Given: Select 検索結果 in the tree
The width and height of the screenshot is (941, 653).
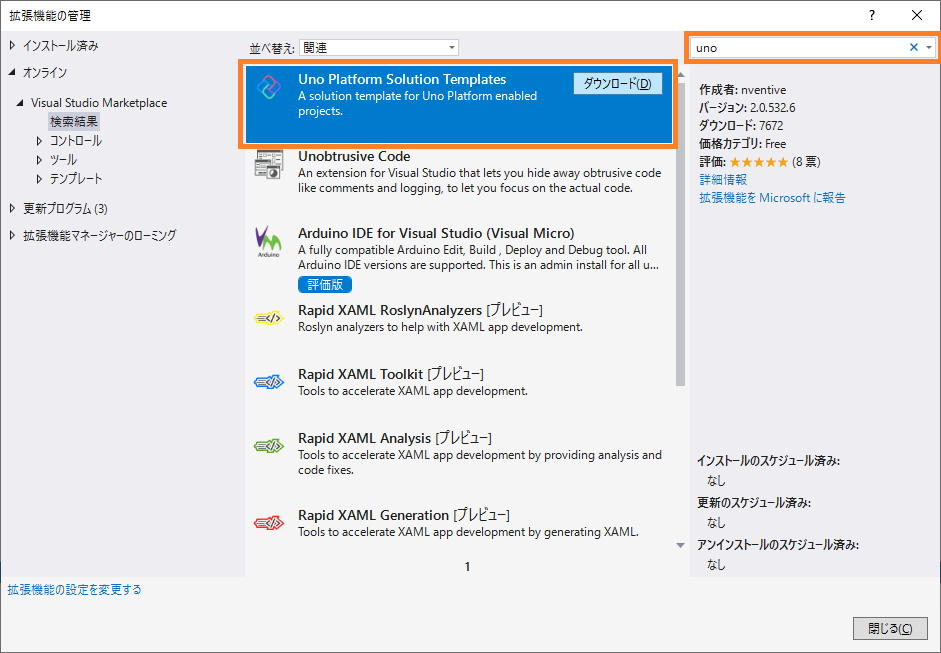Looking at the screenshot, I should click(x=74, y=121).
